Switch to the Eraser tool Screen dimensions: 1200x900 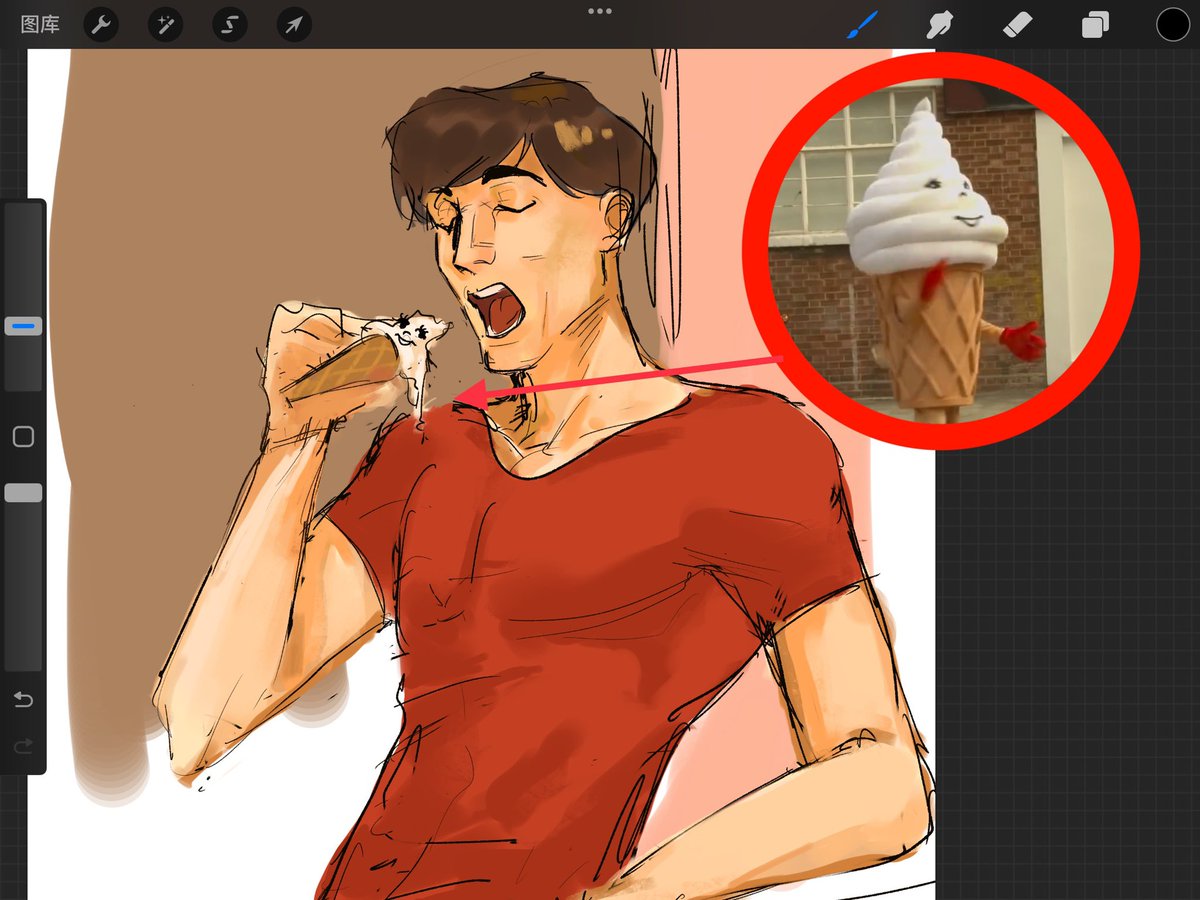[x=1017, y=24]
